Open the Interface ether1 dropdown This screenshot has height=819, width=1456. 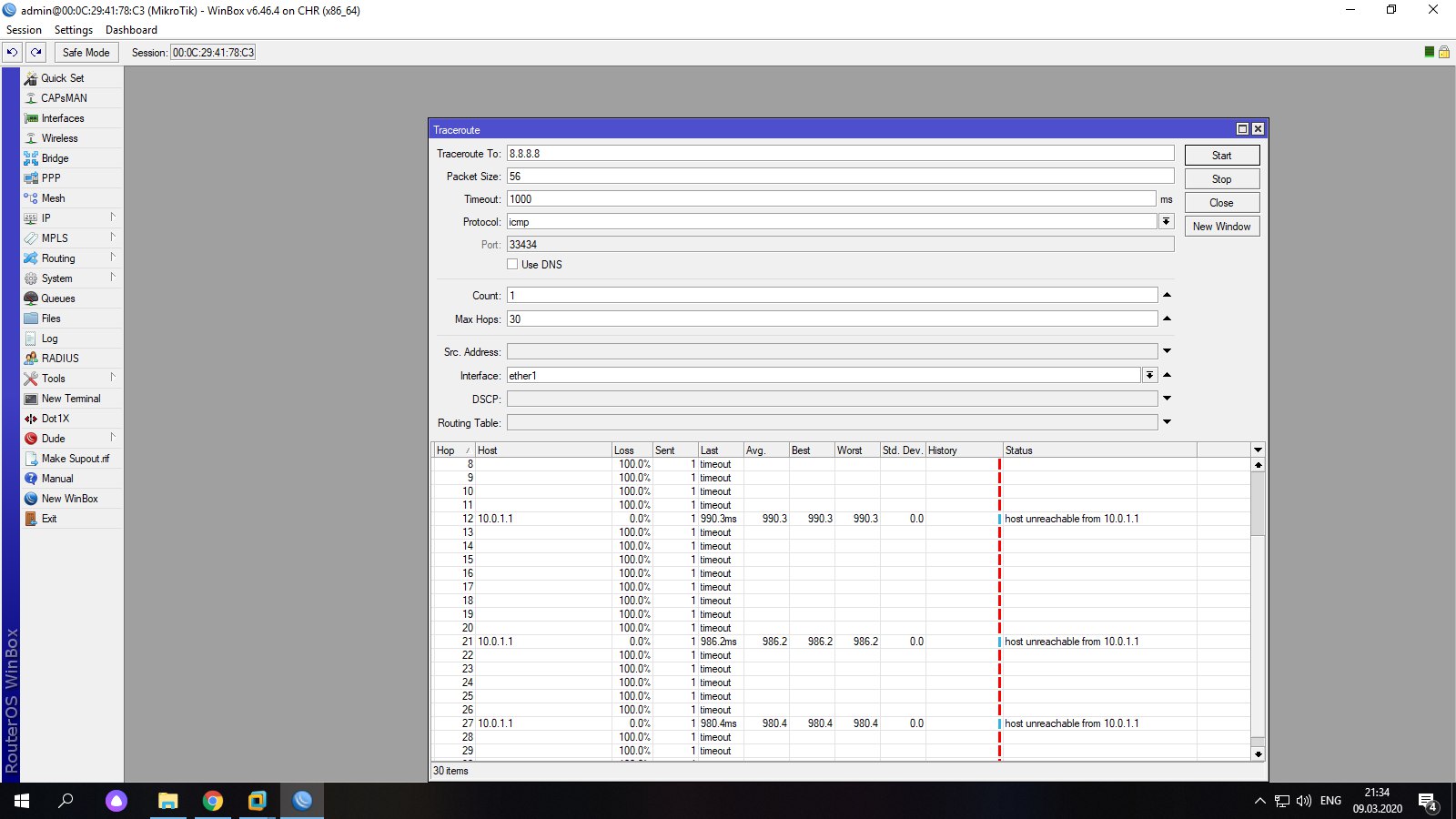[x=1149, y=375]
